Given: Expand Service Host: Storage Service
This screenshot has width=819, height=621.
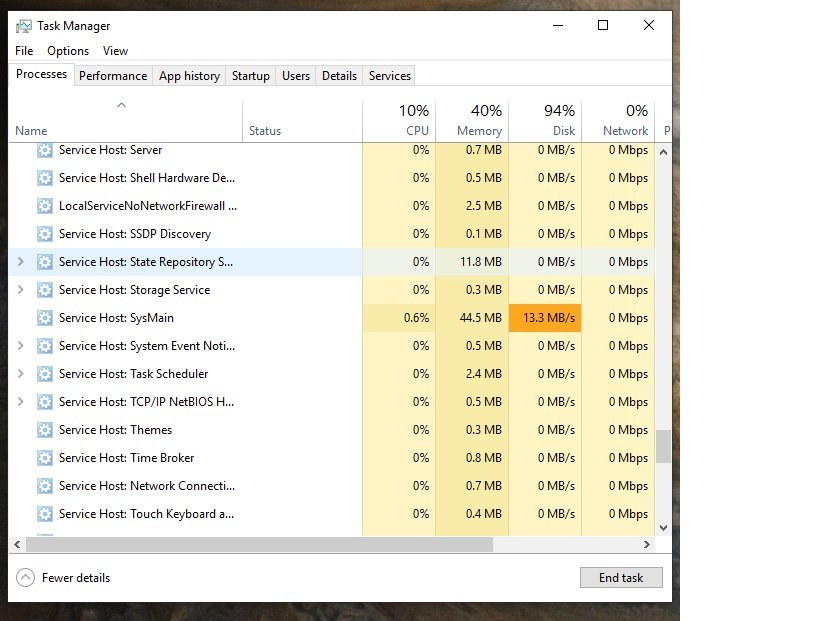Looking at the screenshot, I should point(20,290).
